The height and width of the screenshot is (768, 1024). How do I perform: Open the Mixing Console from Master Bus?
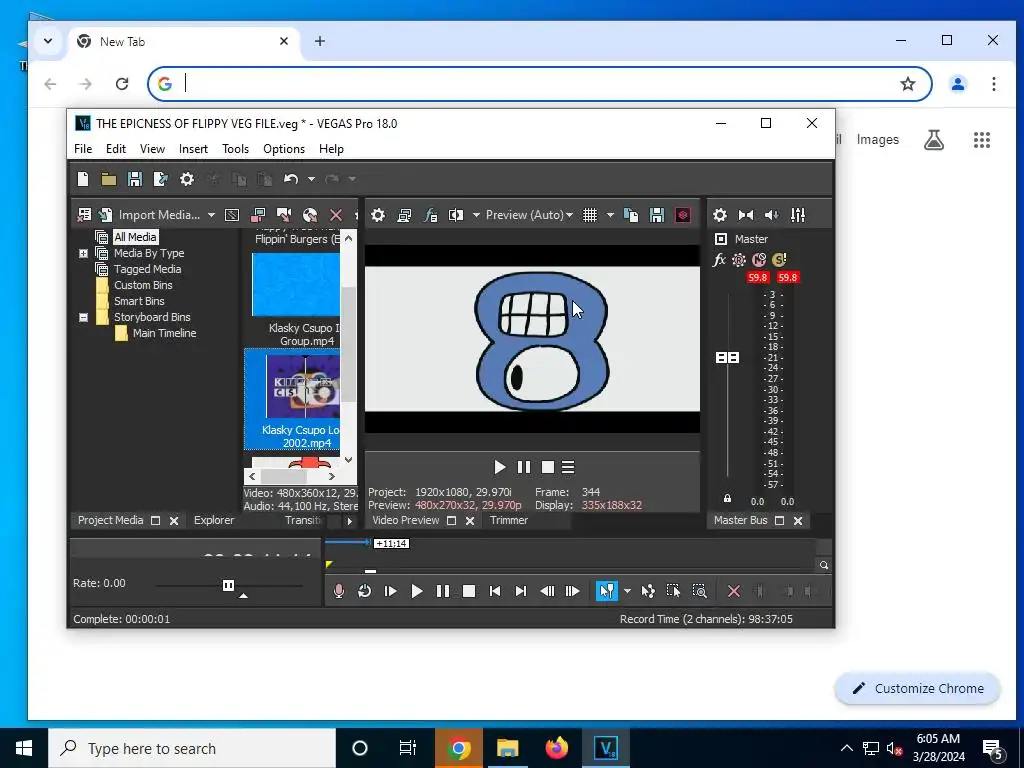(798, 215)
